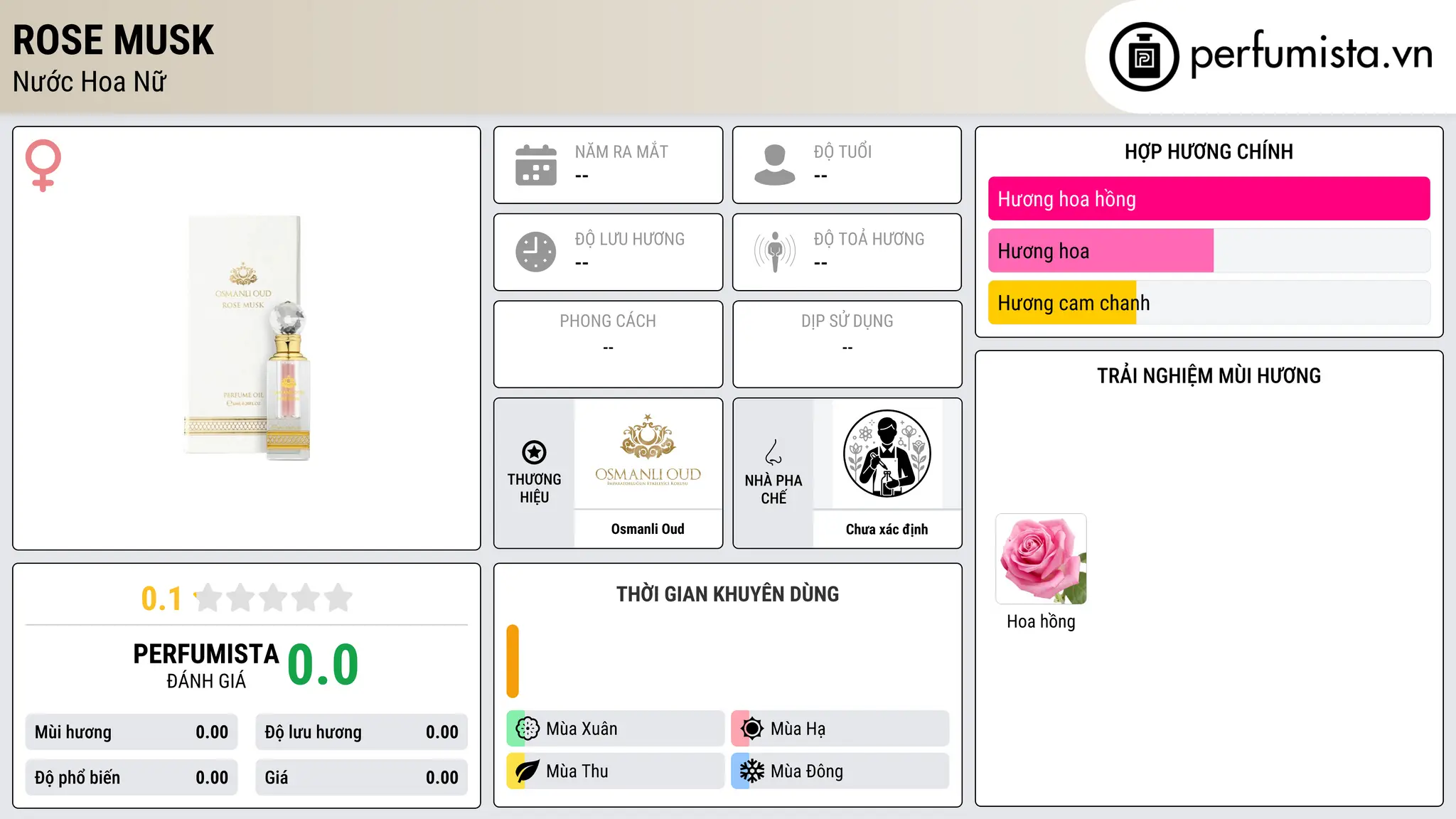The height and width of the screenshot is (819, 1456).
Task: Click the DỊP SỬ DỤNG label
Action: [847, 321]
